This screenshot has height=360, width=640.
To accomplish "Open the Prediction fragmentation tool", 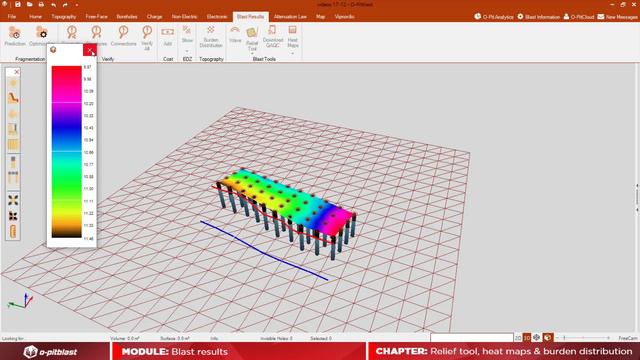I will [x=15, y=36].
